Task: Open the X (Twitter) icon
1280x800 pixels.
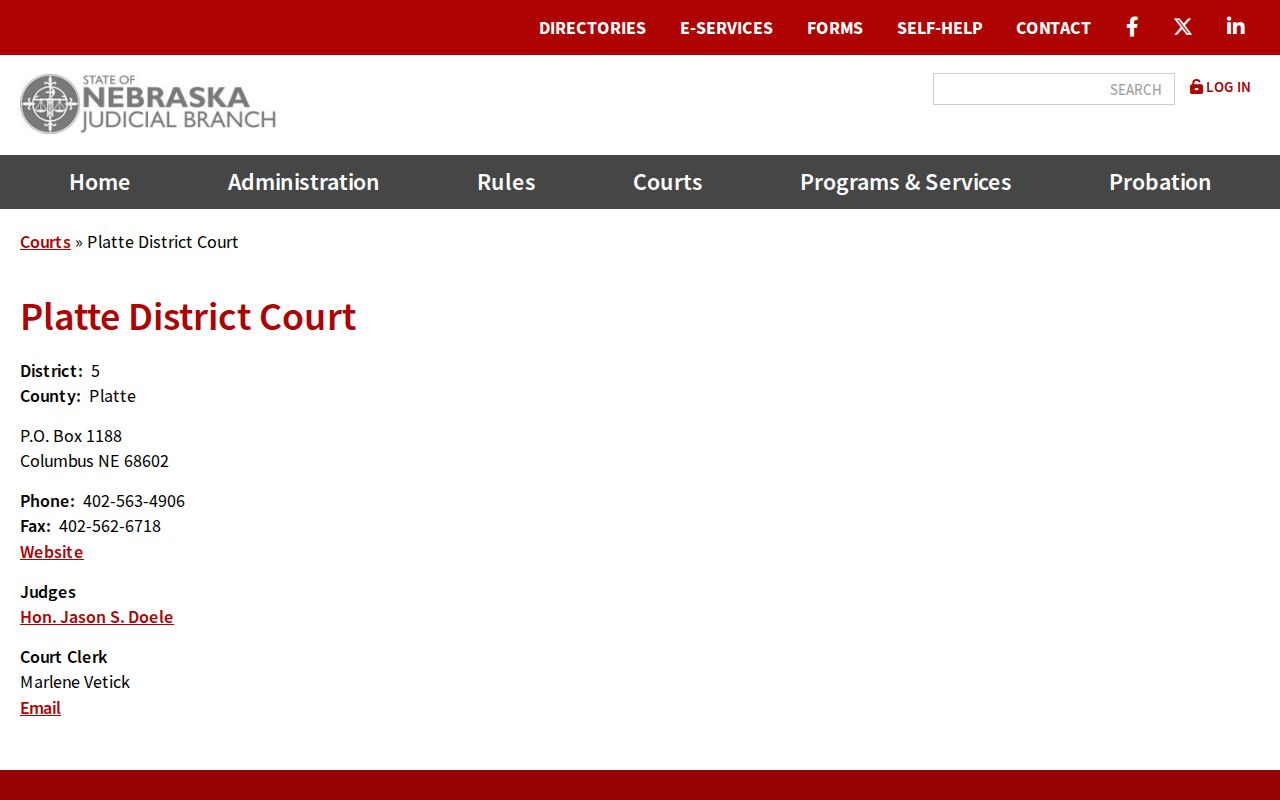Action: click(1183, 27)
